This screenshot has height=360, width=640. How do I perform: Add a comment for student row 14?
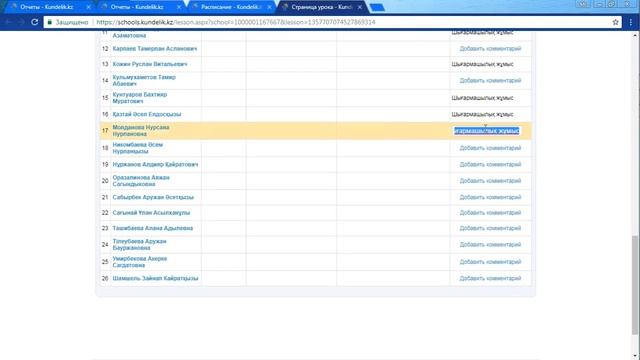tap(490, 80)
